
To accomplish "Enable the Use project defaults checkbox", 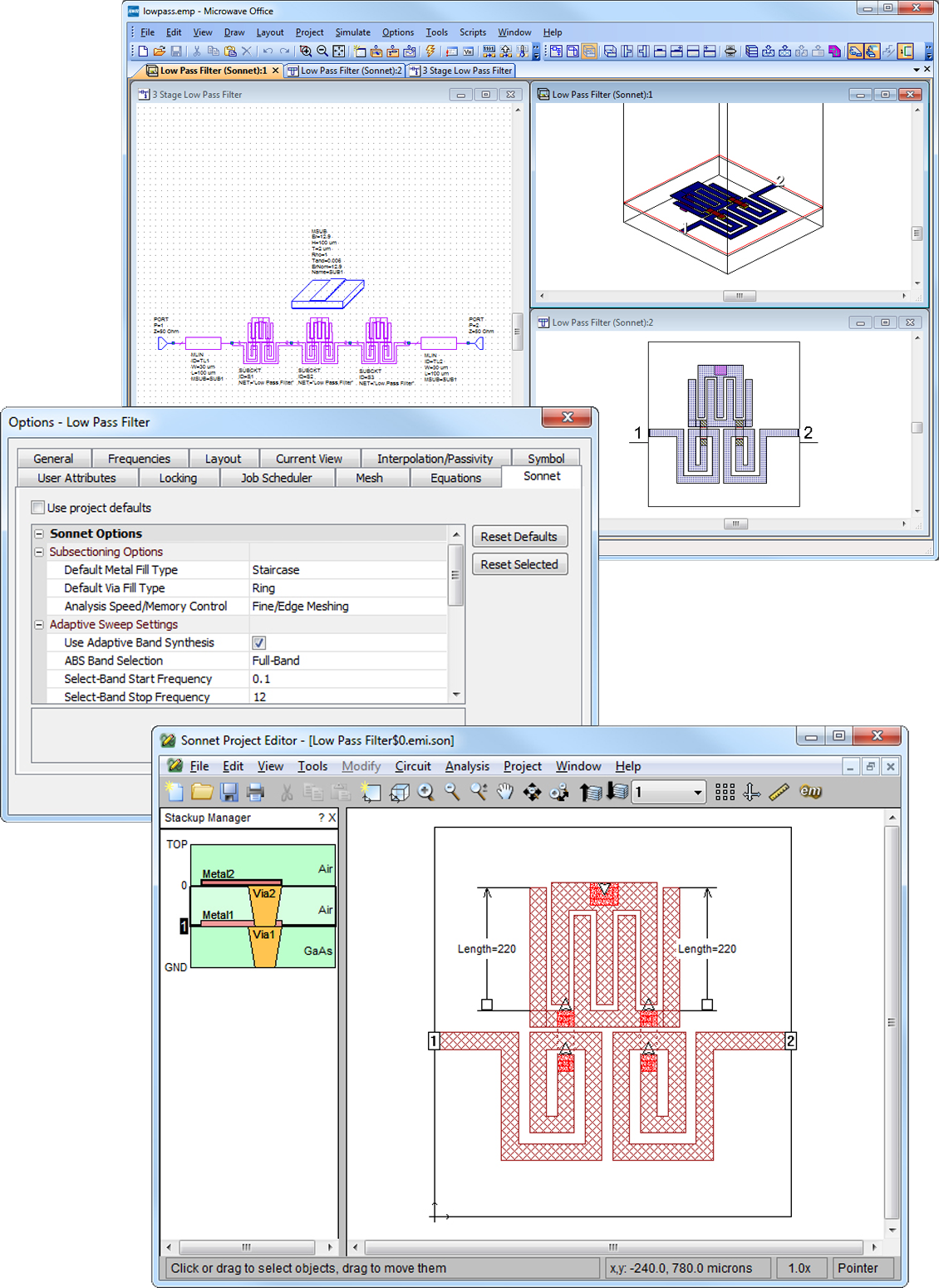I will 38,508.
